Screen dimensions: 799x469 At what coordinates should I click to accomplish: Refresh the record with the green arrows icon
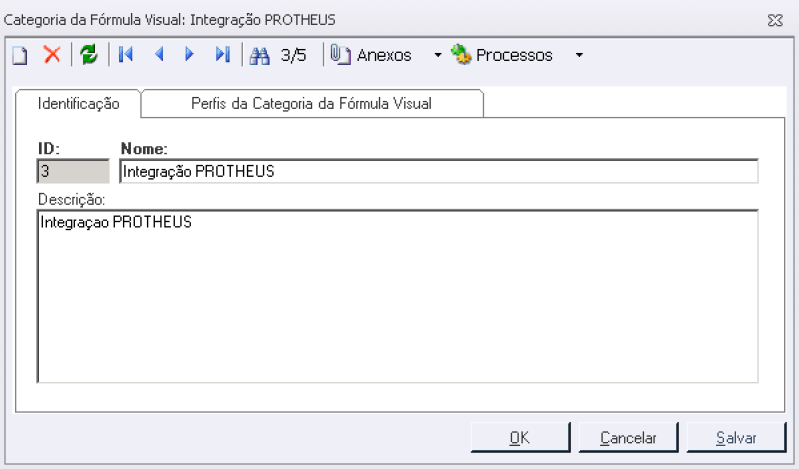(x=89, y=55)
